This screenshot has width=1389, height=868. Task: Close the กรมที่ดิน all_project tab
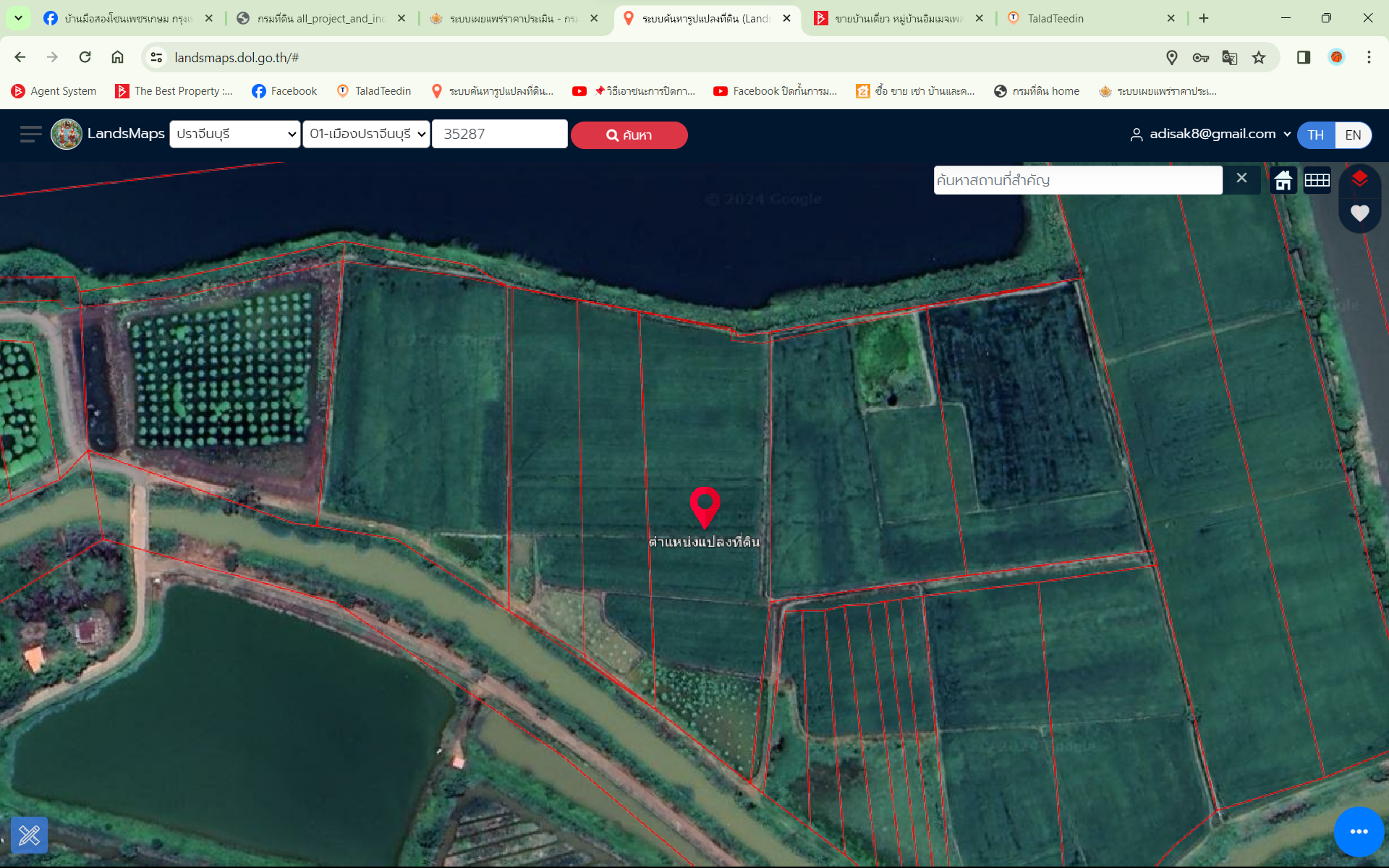[402, 18]
